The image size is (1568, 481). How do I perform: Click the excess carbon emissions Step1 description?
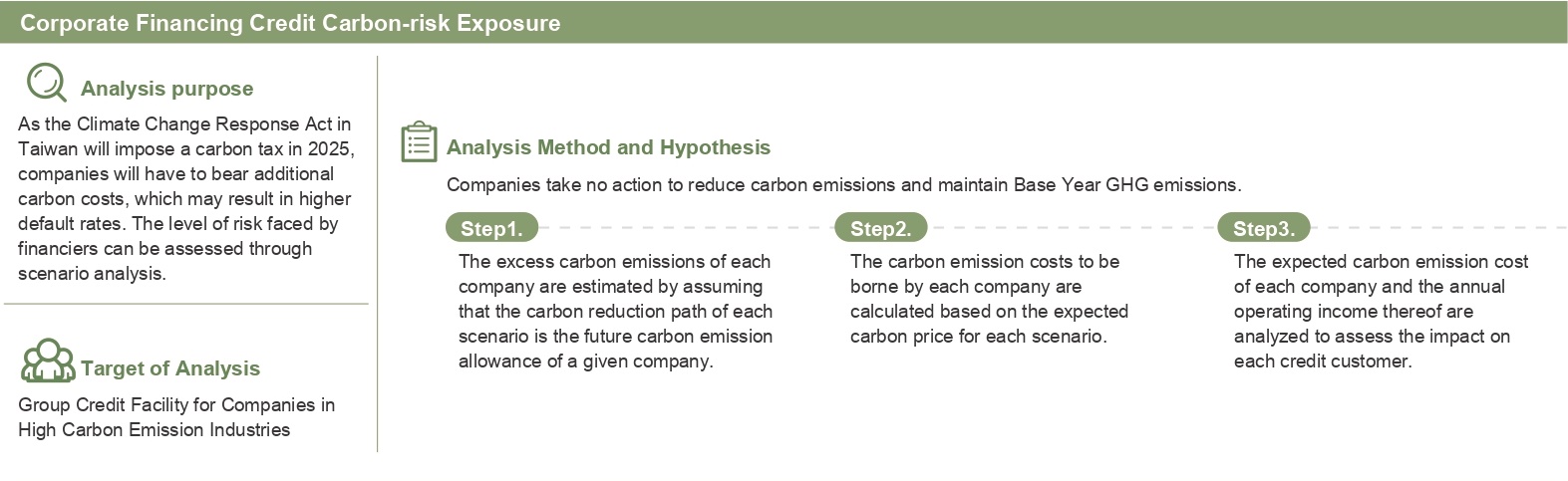(x=615, y=311)
